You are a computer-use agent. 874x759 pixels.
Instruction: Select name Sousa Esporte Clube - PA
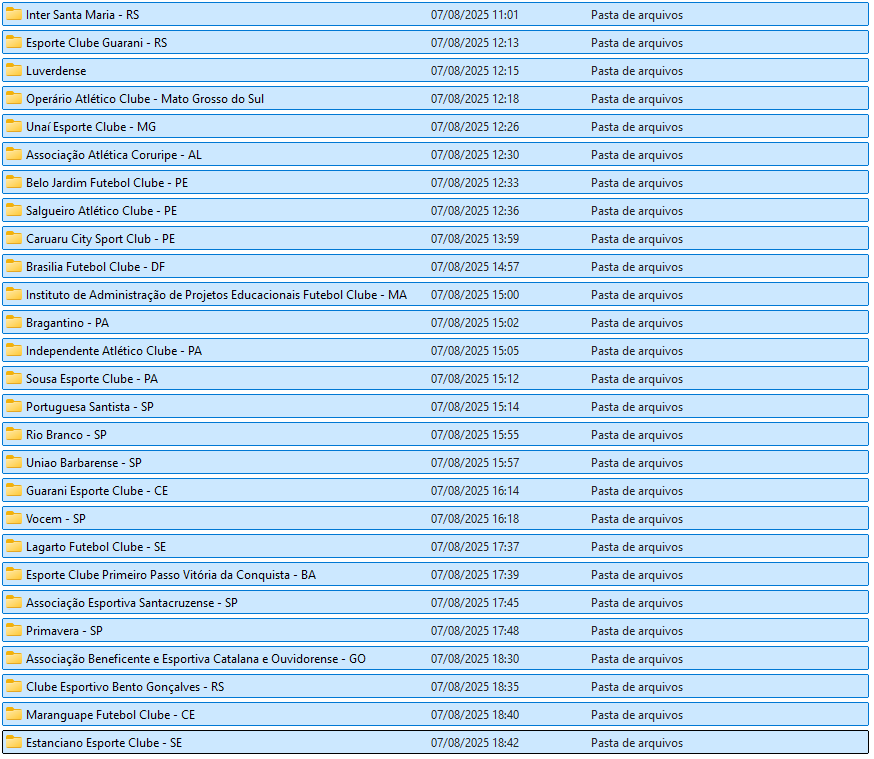click(92, 379)
